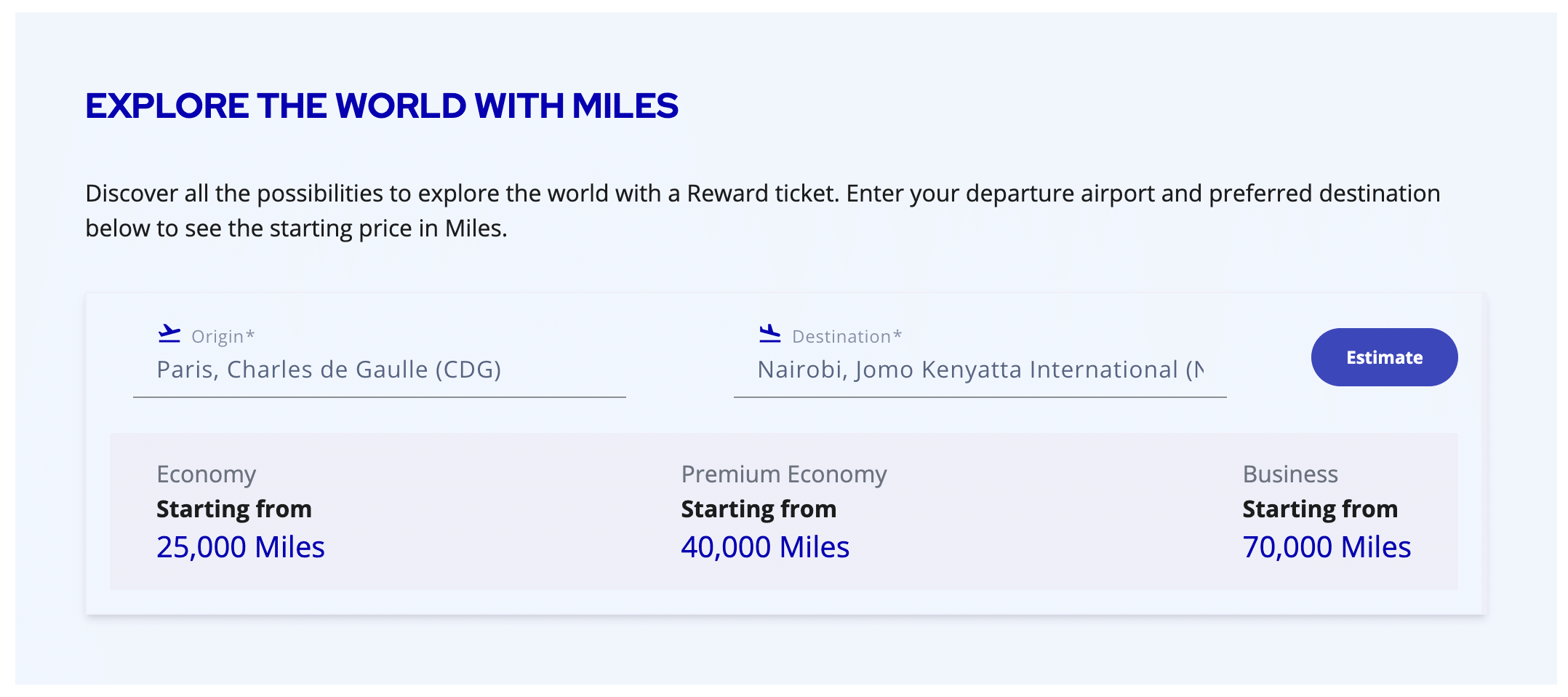Click the word 'Discover' starting the description
Viewport: 1568px width, 697px height.
coord(132,194)
